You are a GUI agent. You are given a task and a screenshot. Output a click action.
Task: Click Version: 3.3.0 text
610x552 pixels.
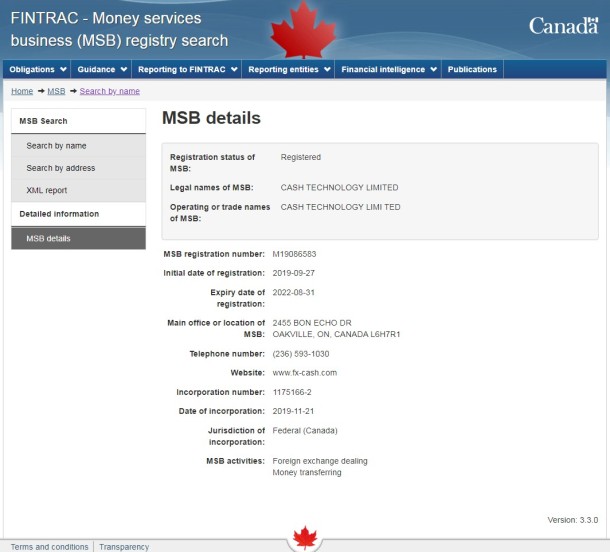(x=573, y=520)
